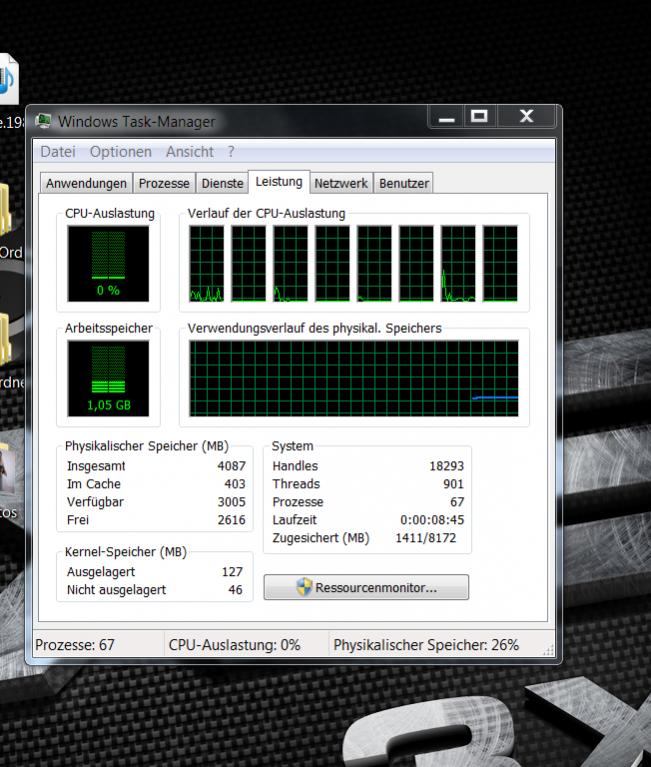This screenshot has height=767, width=651.
Task: Open the Ansicht menu
Action: coord(189,152)
